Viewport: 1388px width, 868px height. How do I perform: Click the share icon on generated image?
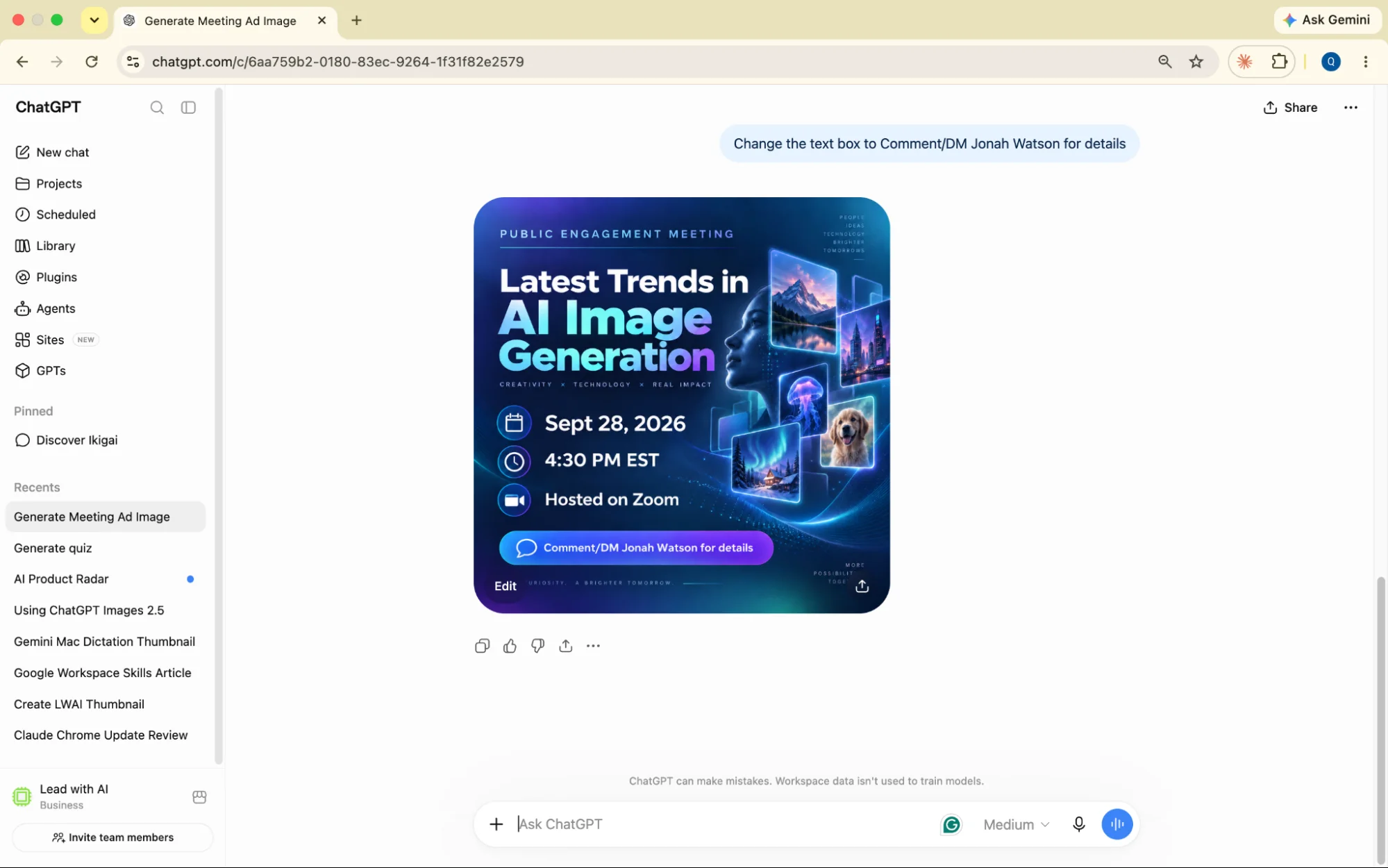862,586
